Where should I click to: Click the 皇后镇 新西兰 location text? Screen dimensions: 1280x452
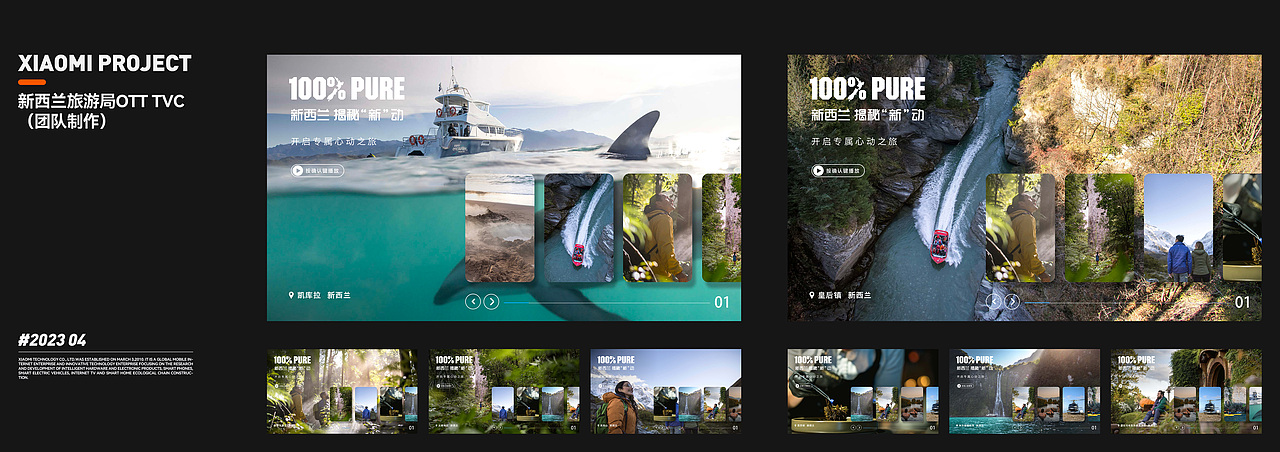845,296
